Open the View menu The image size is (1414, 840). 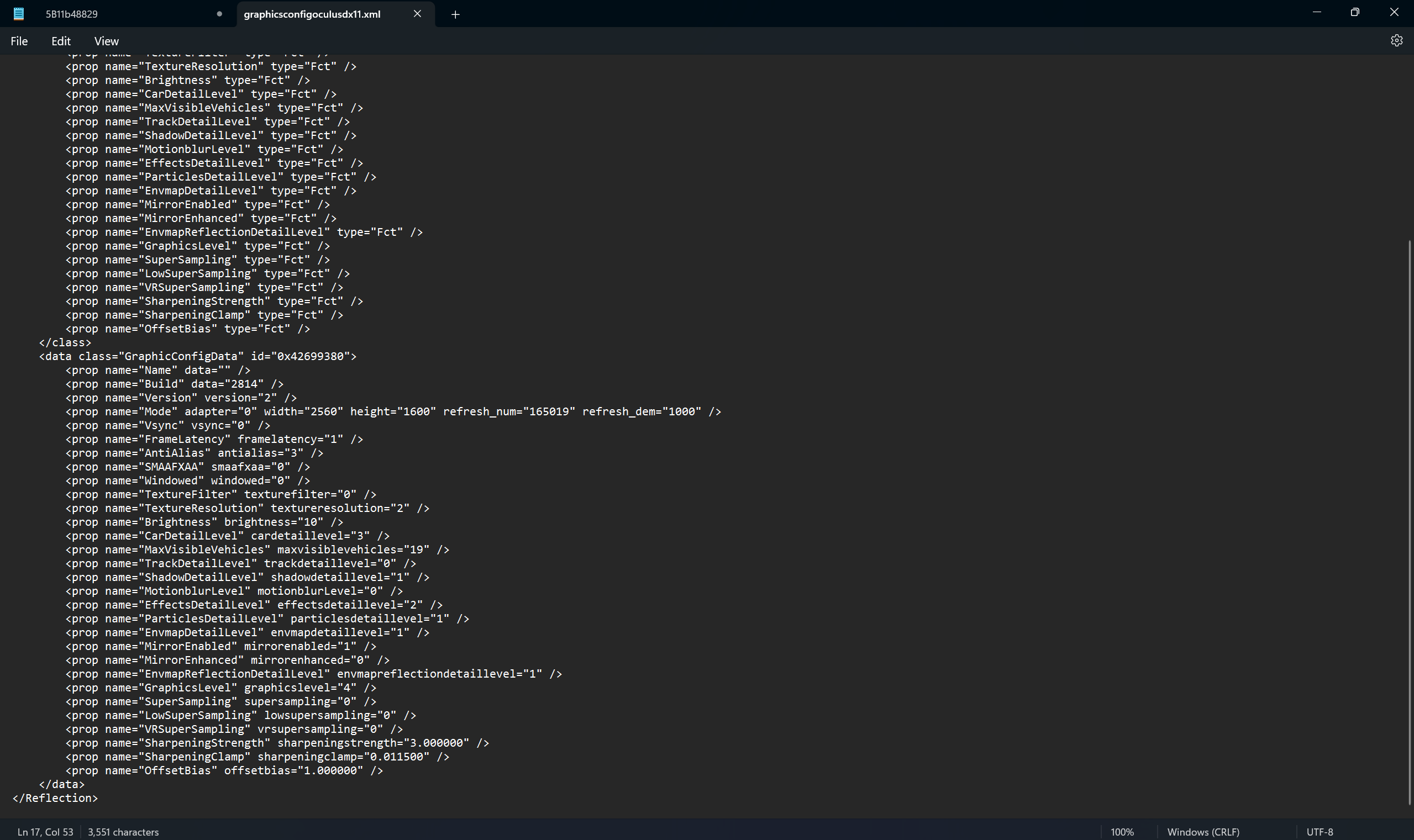coord(107,41)
